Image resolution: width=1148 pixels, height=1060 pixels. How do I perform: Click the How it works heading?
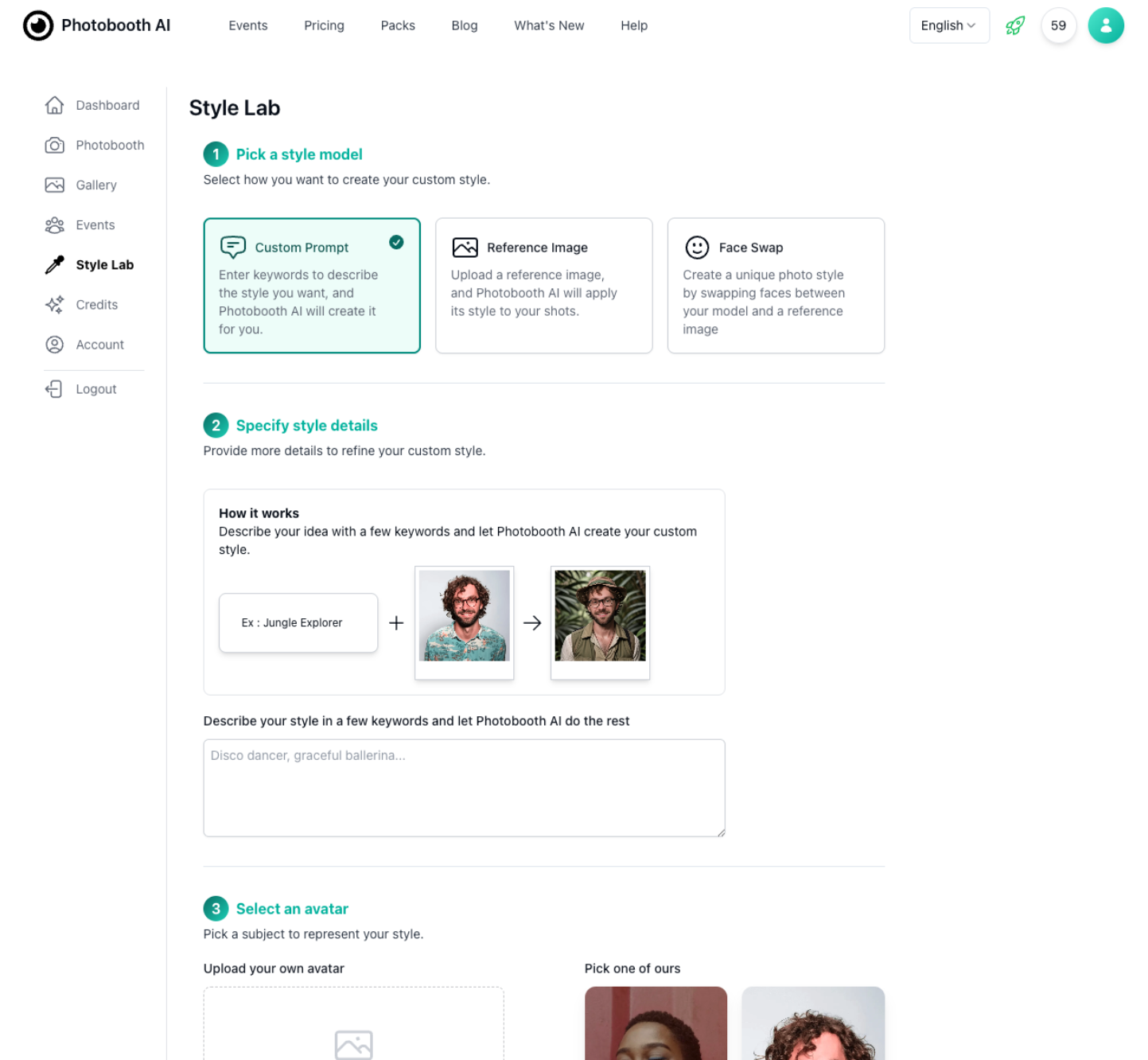pos(259,513)
